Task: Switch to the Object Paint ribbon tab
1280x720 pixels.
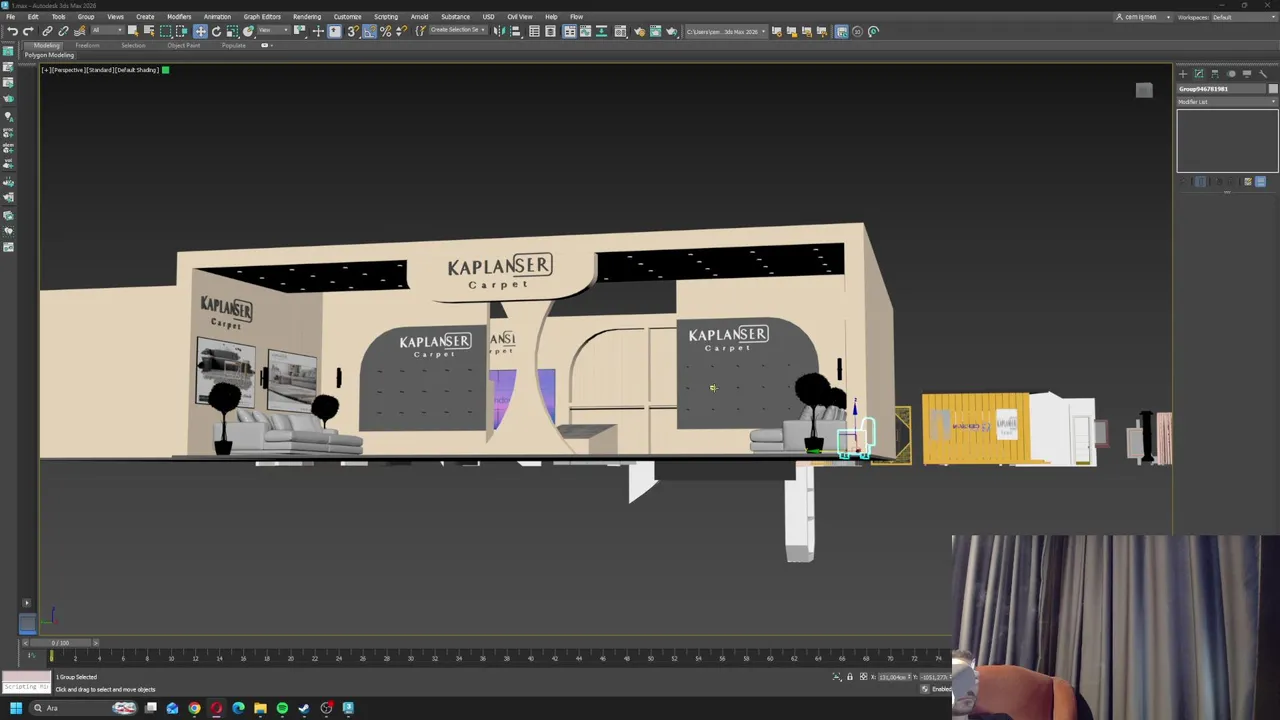Action: (183, 46)
